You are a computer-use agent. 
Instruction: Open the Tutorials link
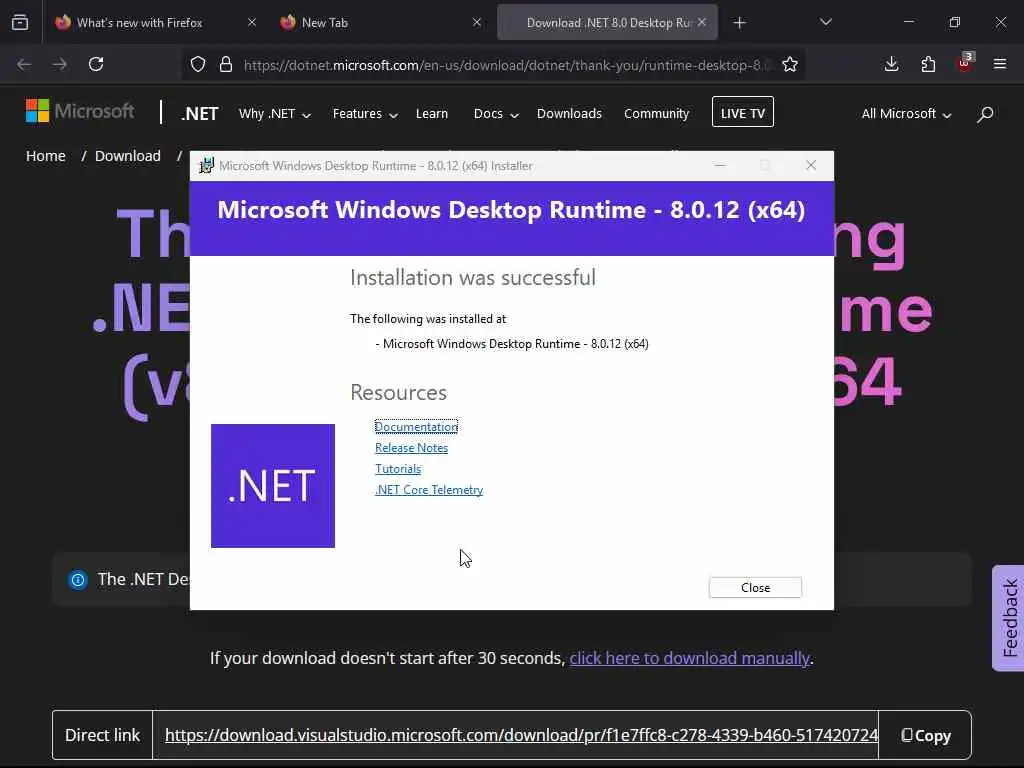point(398,469)
